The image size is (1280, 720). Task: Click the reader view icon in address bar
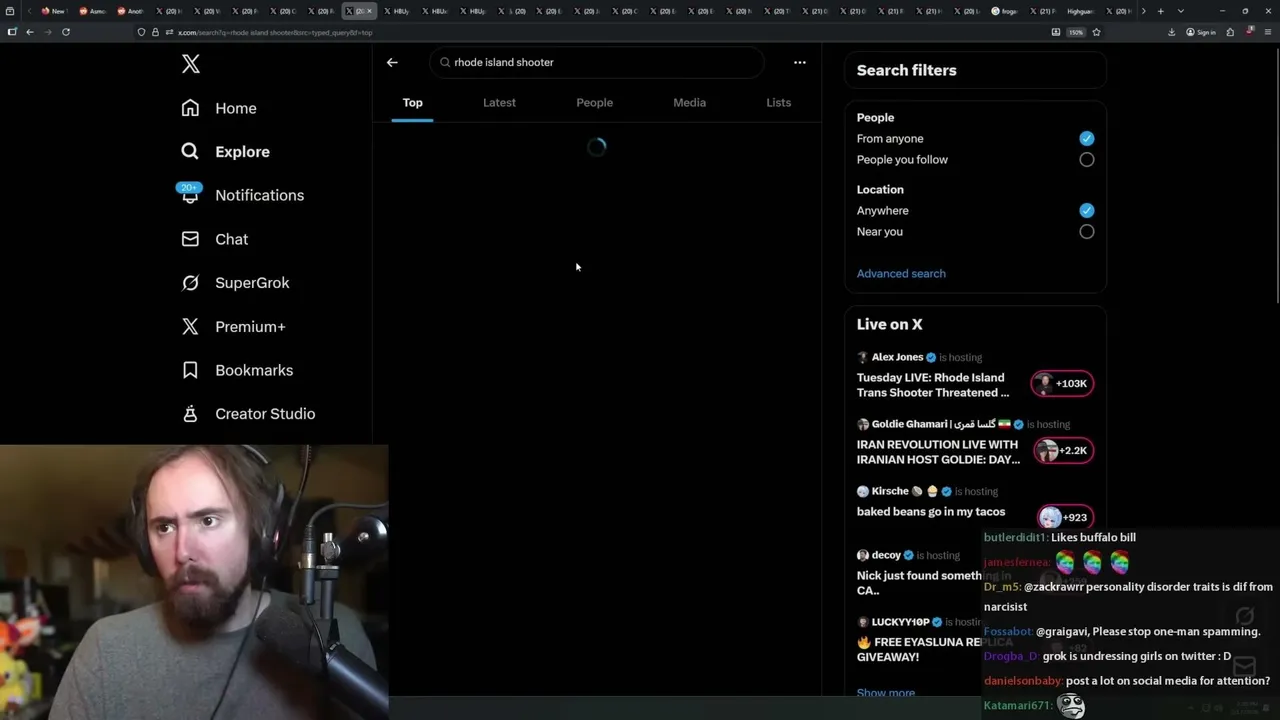1056,32
